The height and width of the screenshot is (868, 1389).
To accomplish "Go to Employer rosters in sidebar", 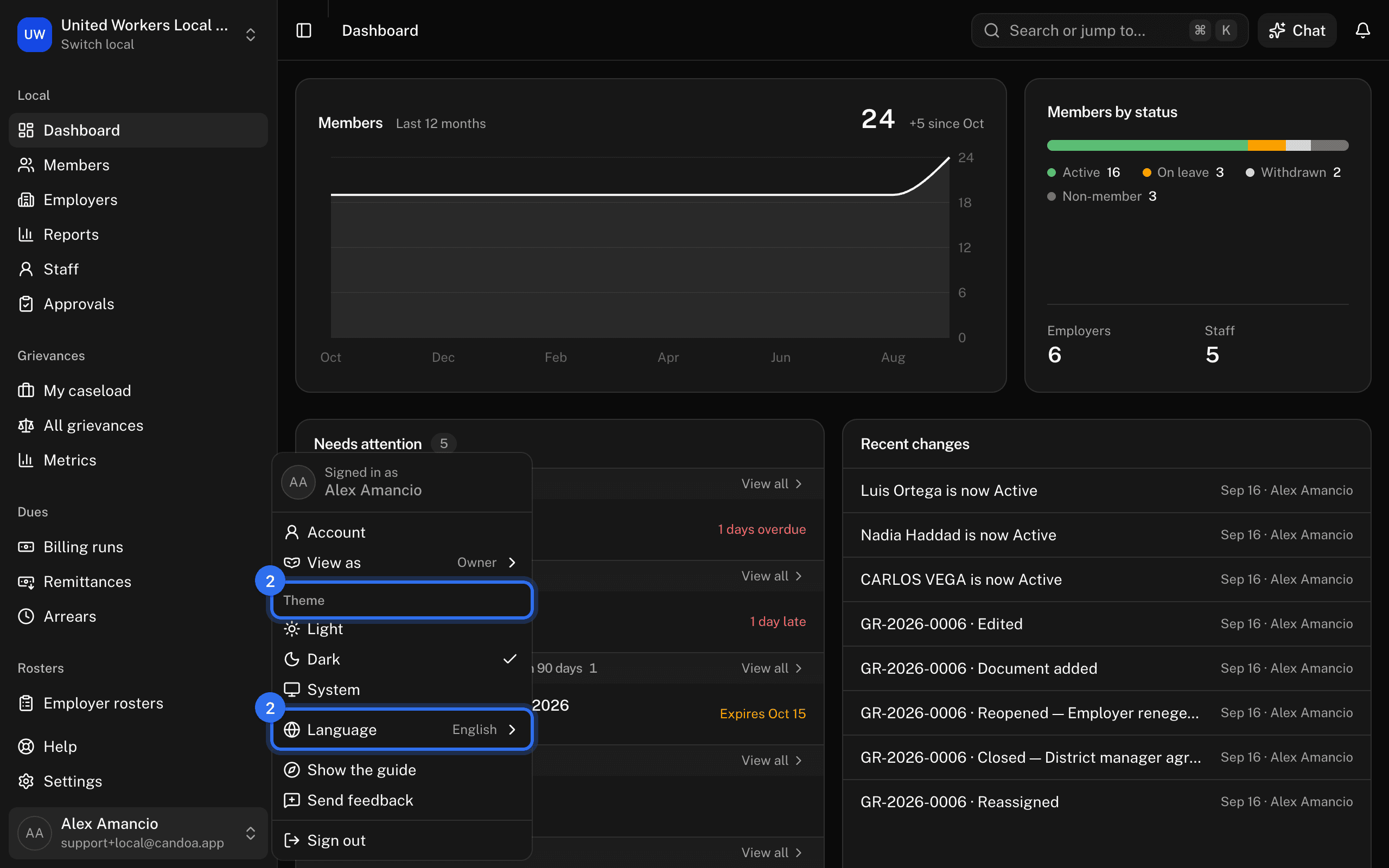I will tap(138, 703).
